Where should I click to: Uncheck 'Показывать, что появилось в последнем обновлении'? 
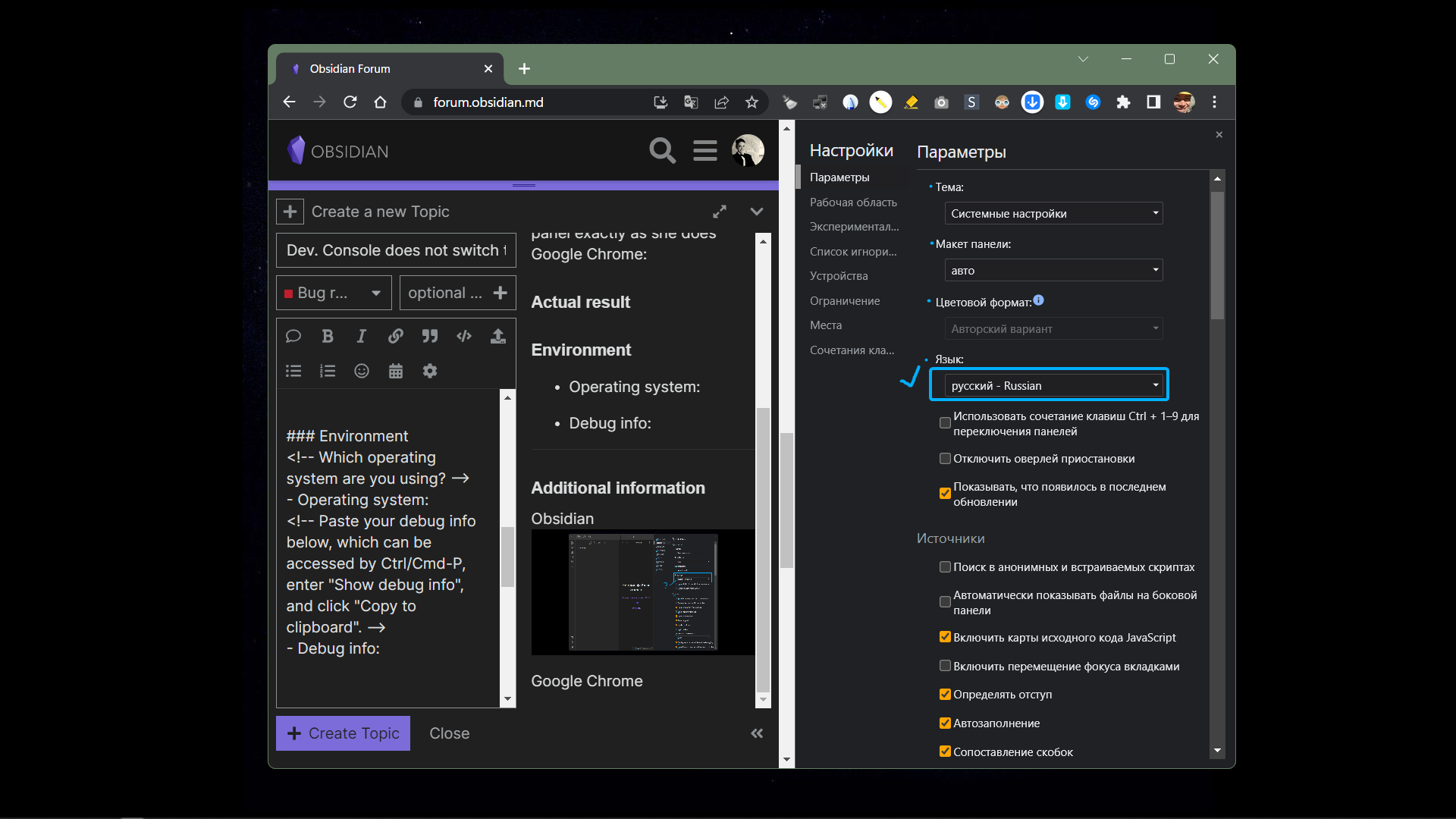(x=945, y=494)
